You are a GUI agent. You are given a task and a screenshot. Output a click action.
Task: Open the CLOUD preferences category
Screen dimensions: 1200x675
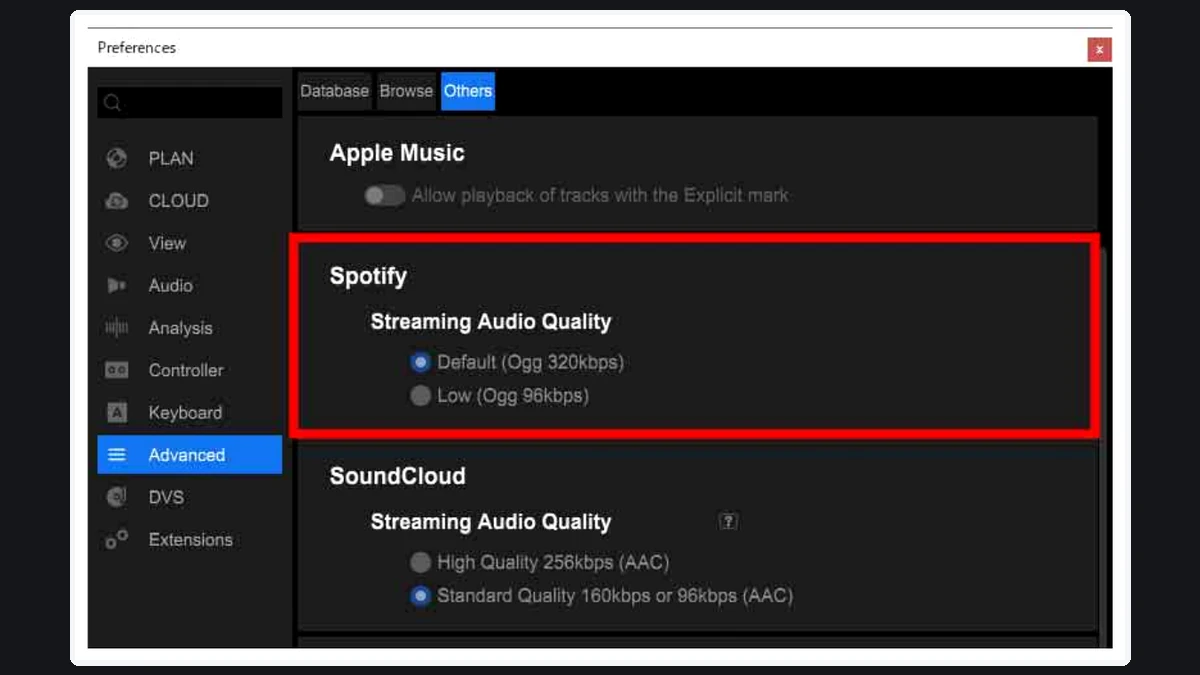[190, 201]
